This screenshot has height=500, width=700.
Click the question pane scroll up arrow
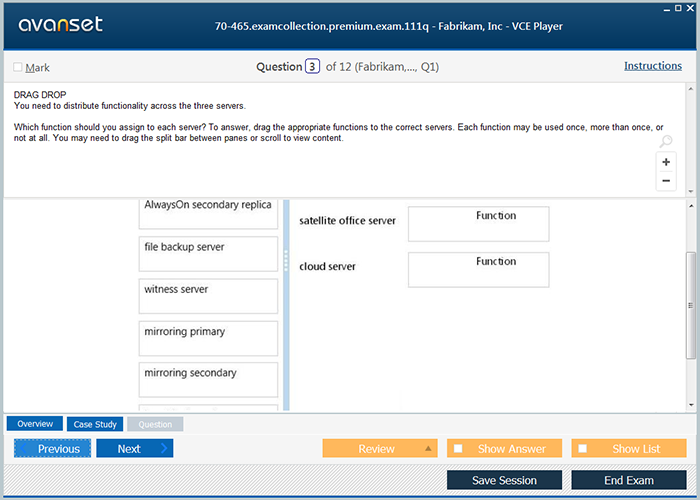pyautogui.click(x=691, y=89)
